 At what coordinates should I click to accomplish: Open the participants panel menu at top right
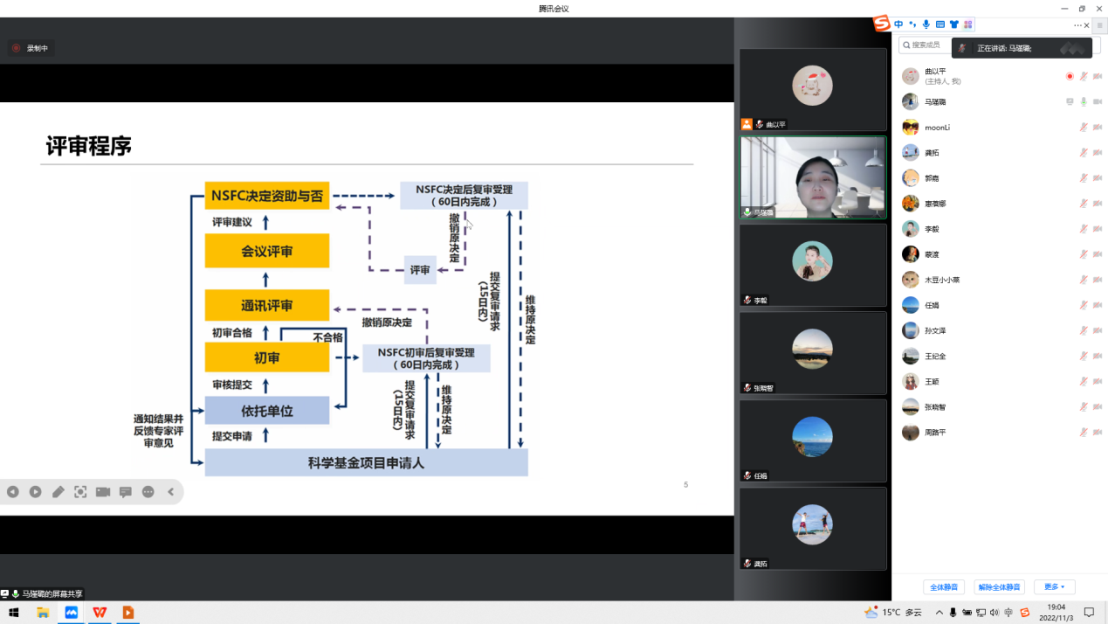point(1099,25)
